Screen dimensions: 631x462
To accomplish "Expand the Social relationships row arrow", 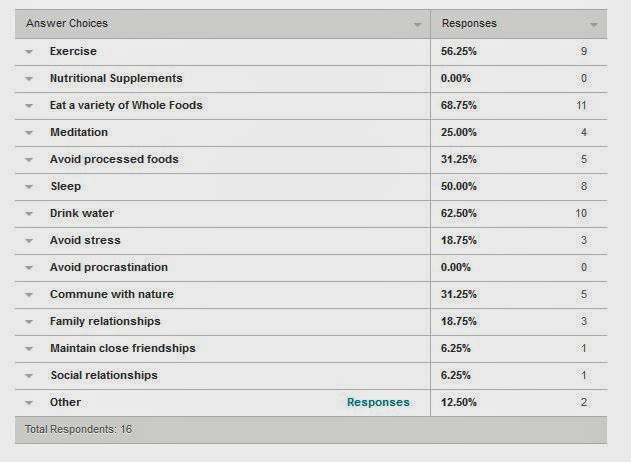I will pos(29,376).
